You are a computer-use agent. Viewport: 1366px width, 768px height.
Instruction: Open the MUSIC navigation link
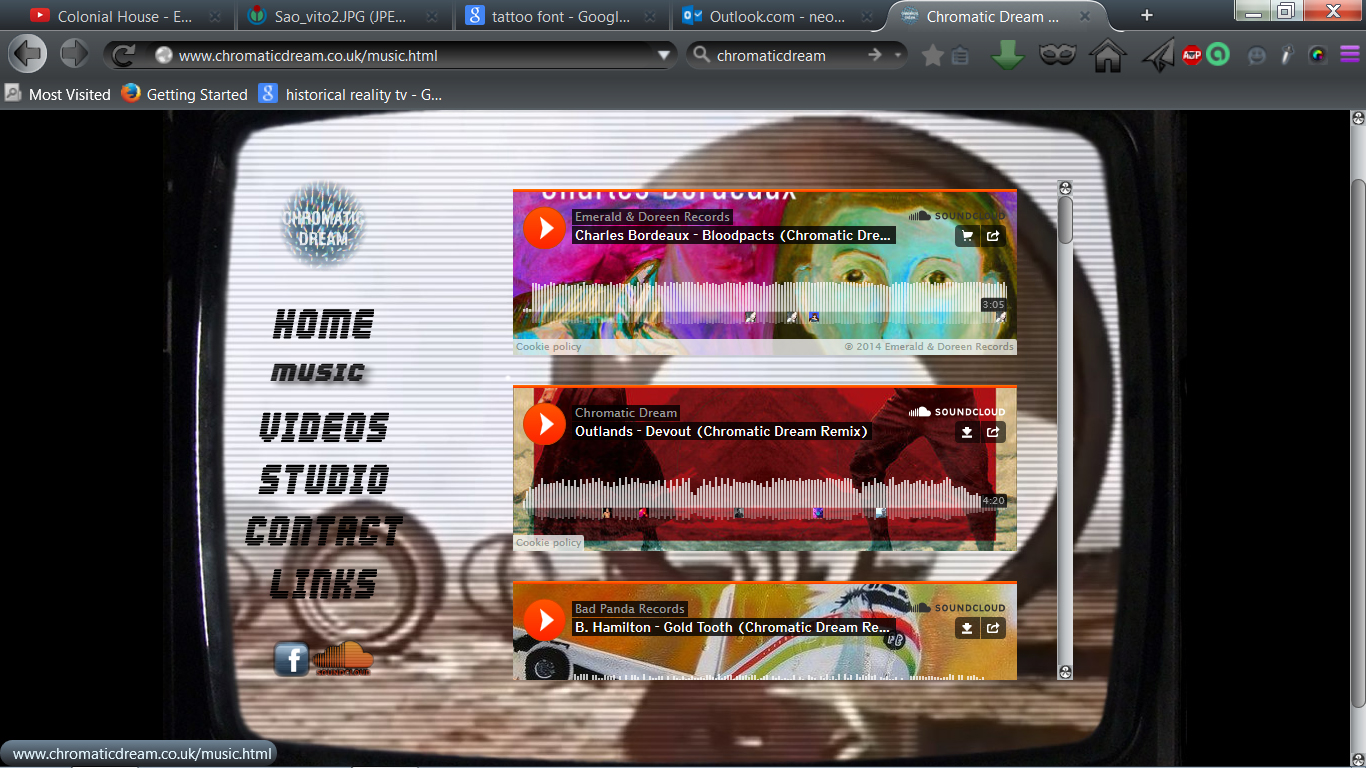coord(318,373)
